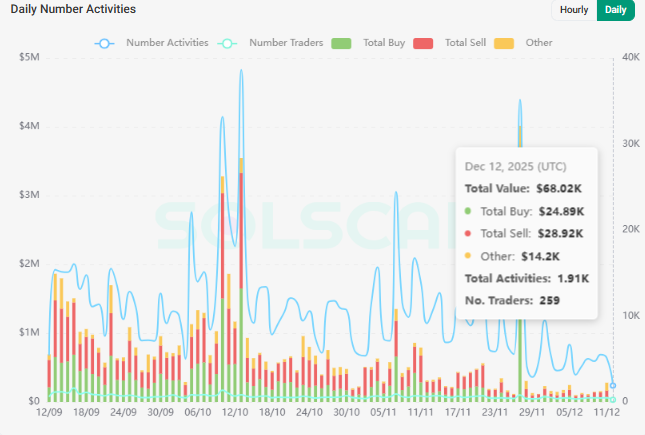Click the 12/09 x-axis date label
The height and width of the screenshot is (435, 645).
[x=49, y=411]
